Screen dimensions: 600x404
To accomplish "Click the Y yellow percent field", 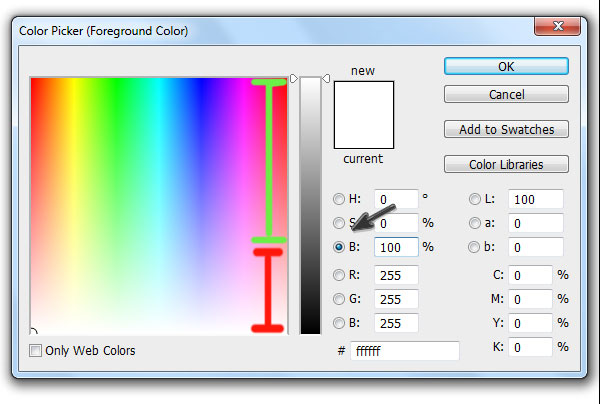I will coord(530,323).
